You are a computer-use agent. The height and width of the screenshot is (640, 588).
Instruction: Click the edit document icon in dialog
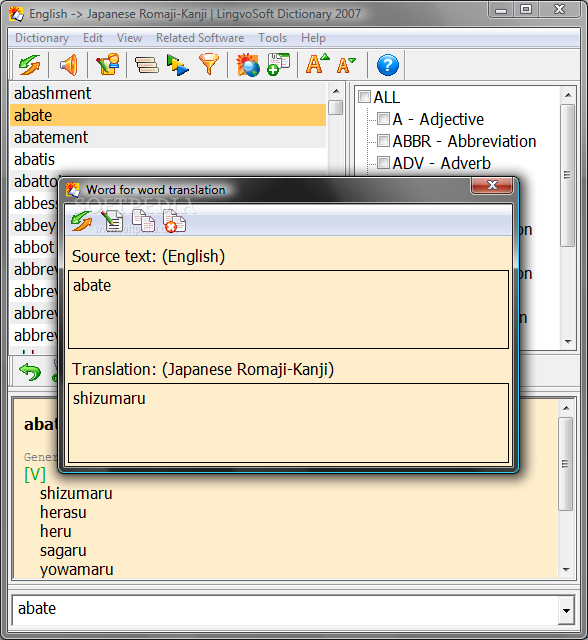(x=112, y=221)
